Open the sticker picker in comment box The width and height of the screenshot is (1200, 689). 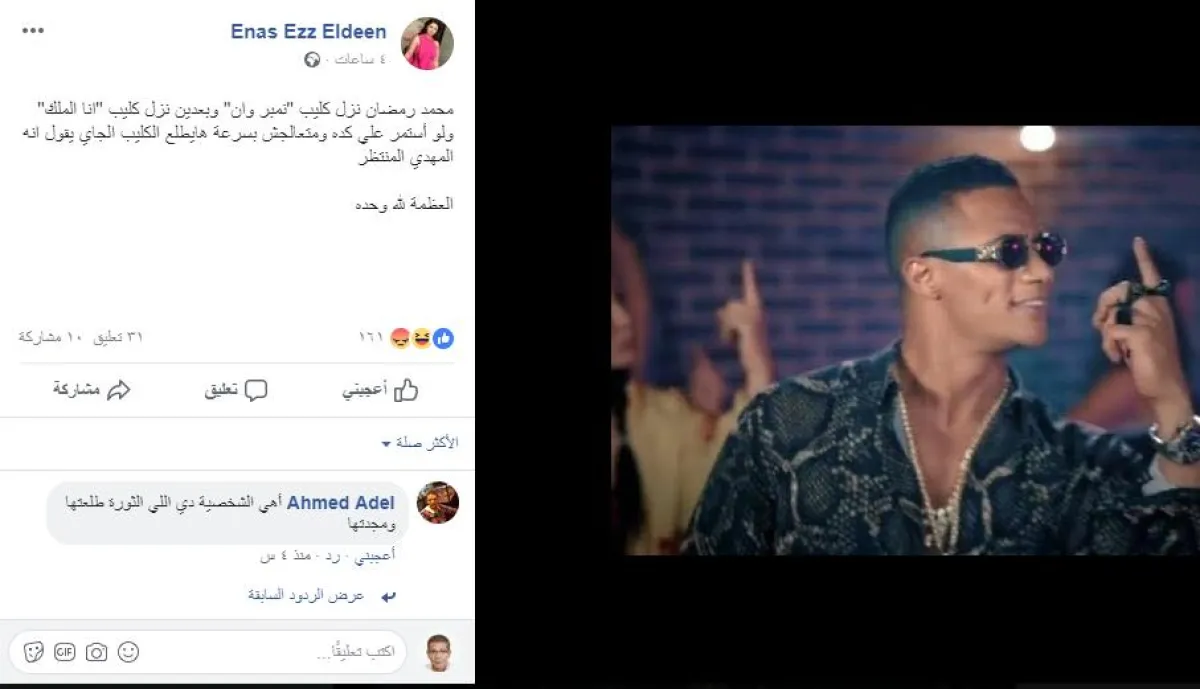[x=34, y=652]
